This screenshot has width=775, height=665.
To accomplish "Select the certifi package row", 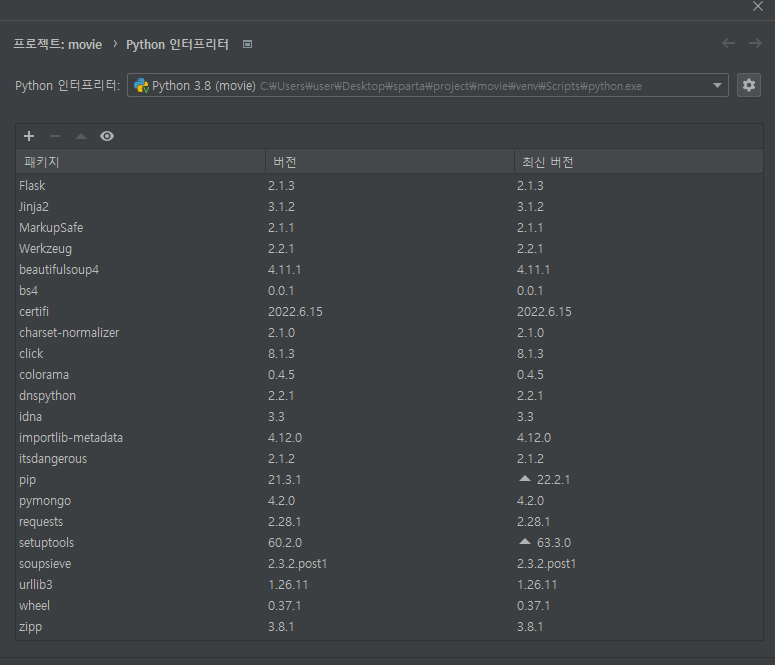I will click(x=389, y=312).
